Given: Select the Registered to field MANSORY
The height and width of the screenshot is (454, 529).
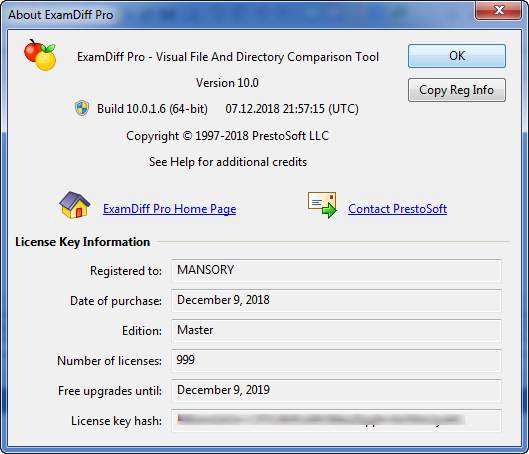Looking at the screenshot, I should [x=336, y=271].
